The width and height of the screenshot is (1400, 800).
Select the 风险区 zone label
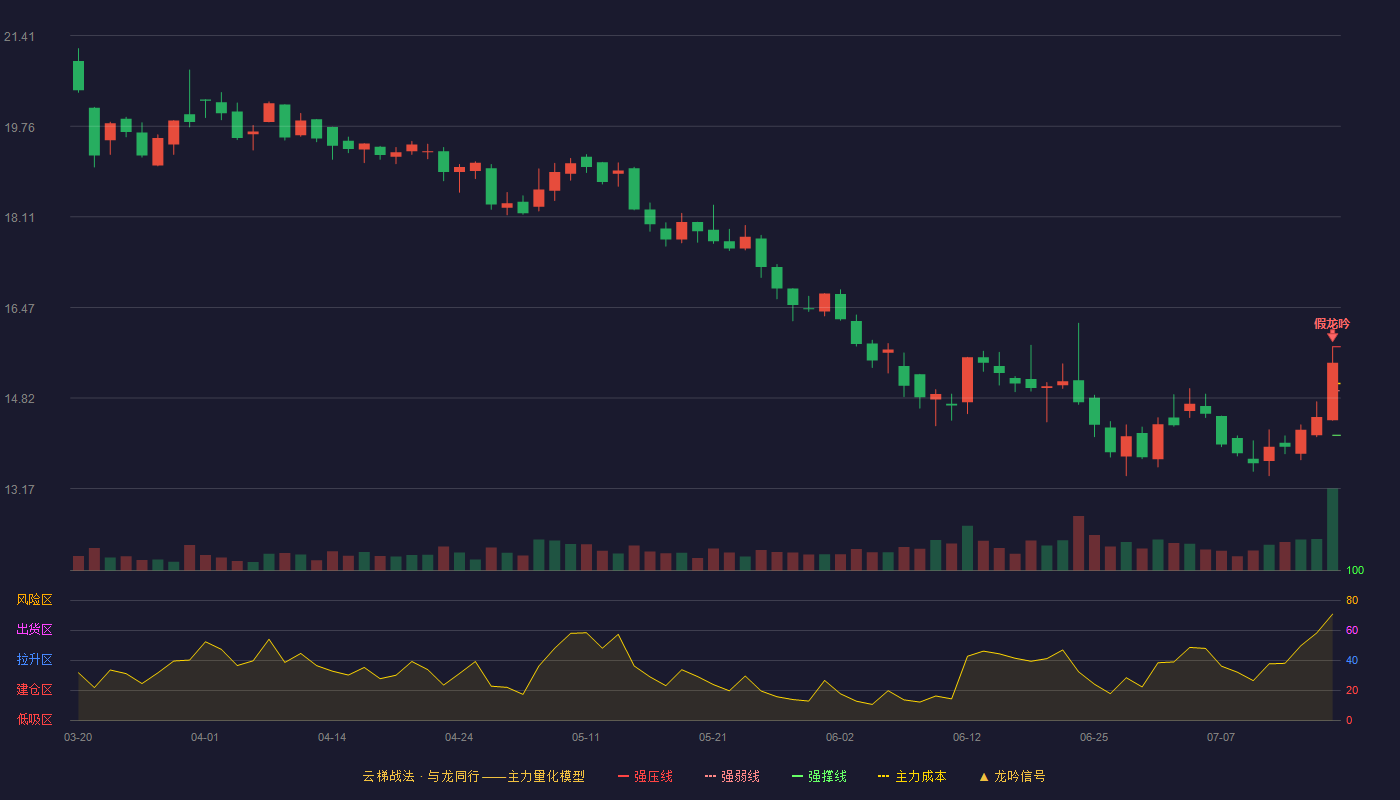pos(34,600)
